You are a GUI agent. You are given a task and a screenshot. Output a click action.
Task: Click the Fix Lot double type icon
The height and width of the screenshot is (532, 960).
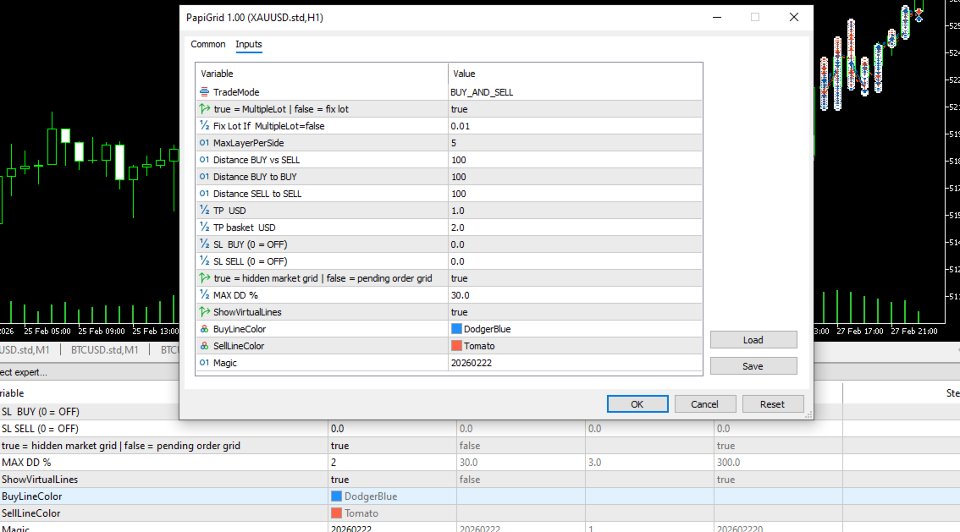click(204, 126)
